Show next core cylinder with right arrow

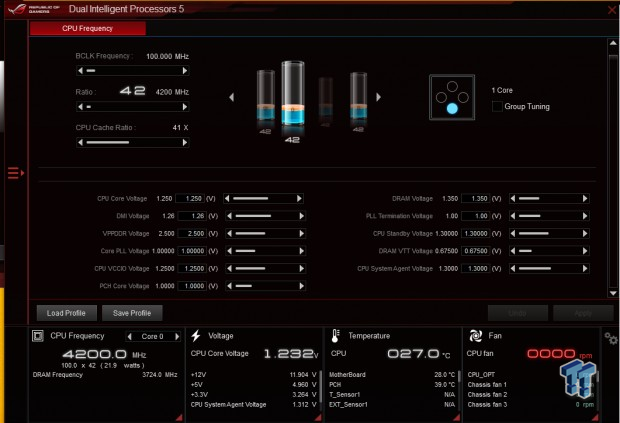tap(378, 97)
